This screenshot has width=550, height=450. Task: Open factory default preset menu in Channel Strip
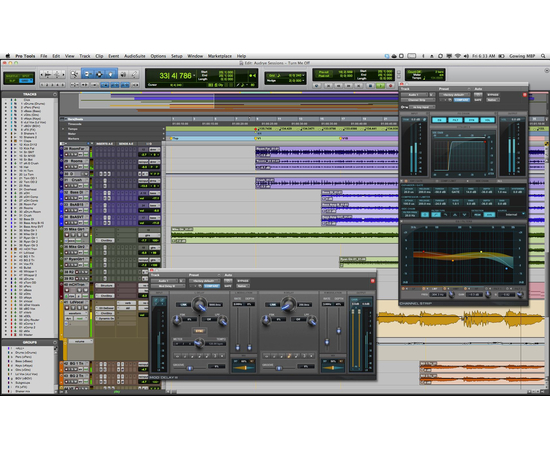454,94
